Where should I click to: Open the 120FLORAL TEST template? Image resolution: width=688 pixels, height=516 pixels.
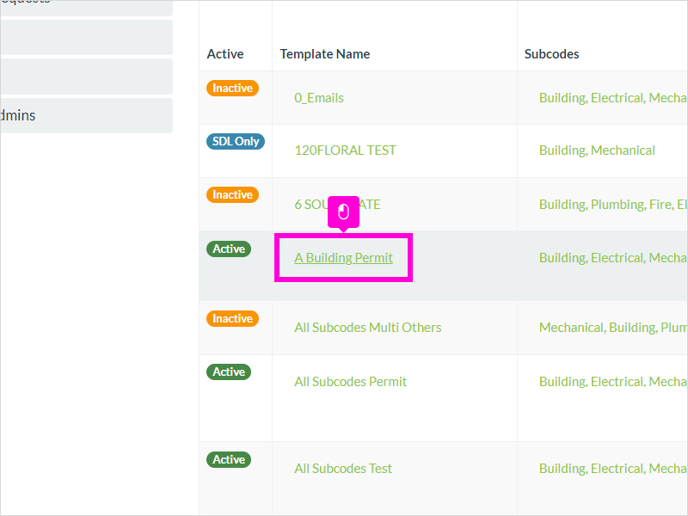345,150
